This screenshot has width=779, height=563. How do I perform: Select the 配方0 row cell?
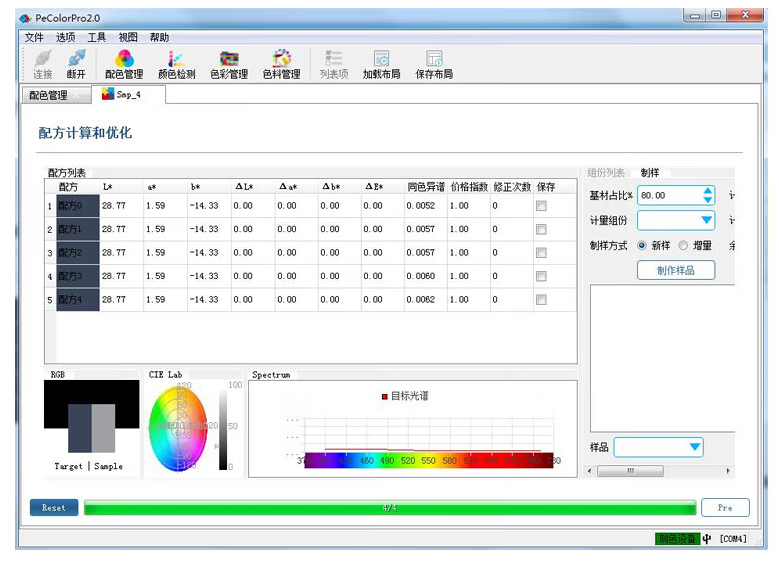pyautogui.click(x=78, y=206)
